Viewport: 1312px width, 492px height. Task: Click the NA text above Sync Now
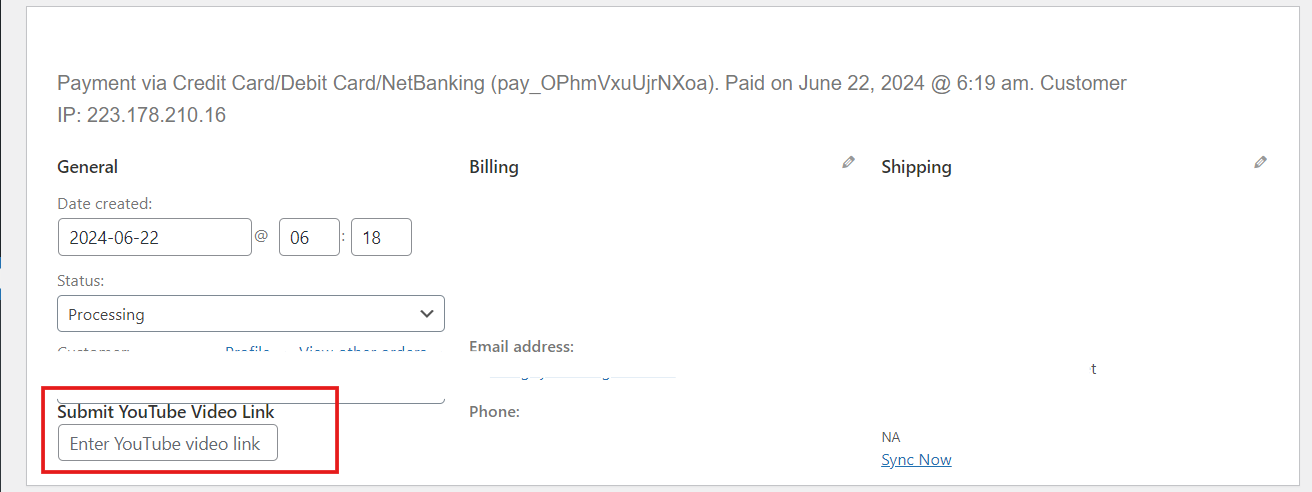tap(891, 437)
